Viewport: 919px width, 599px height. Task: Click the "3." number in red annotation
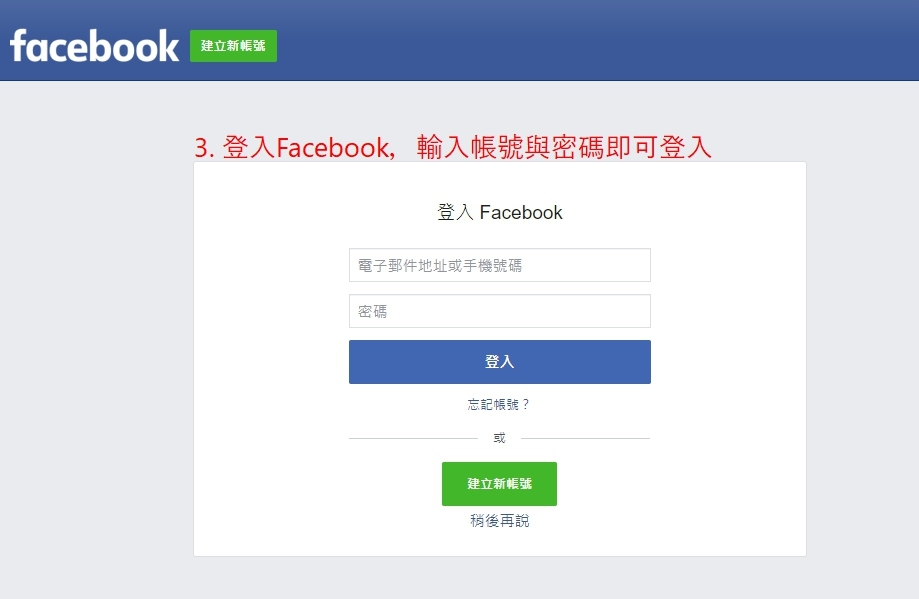click(204, 148)
